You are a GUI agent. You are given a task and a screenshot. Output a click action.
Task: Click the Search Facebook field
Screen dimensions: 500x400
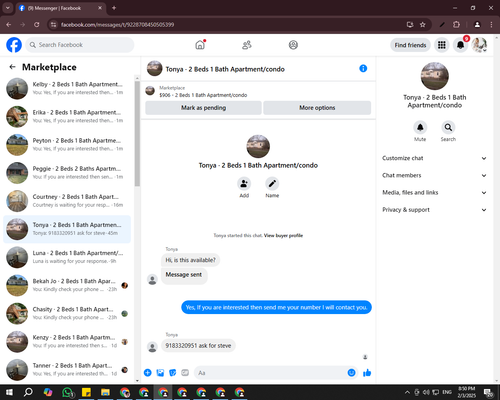pyautogui.click(x=80, y=45)
